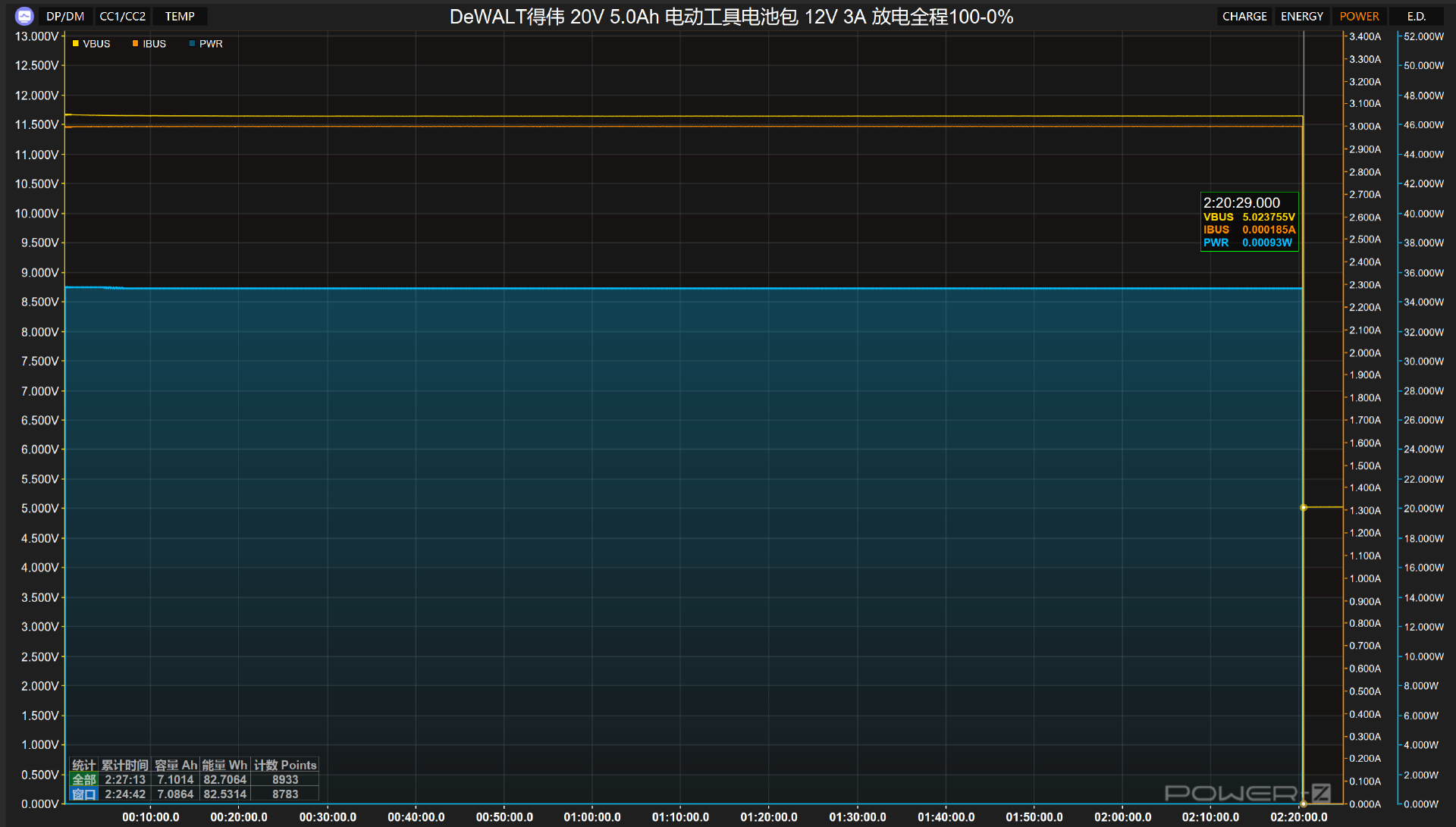The width and height of the screenshot is (1456, 827).
Task: Click the window energy value 82.5314
Action: 225,794
